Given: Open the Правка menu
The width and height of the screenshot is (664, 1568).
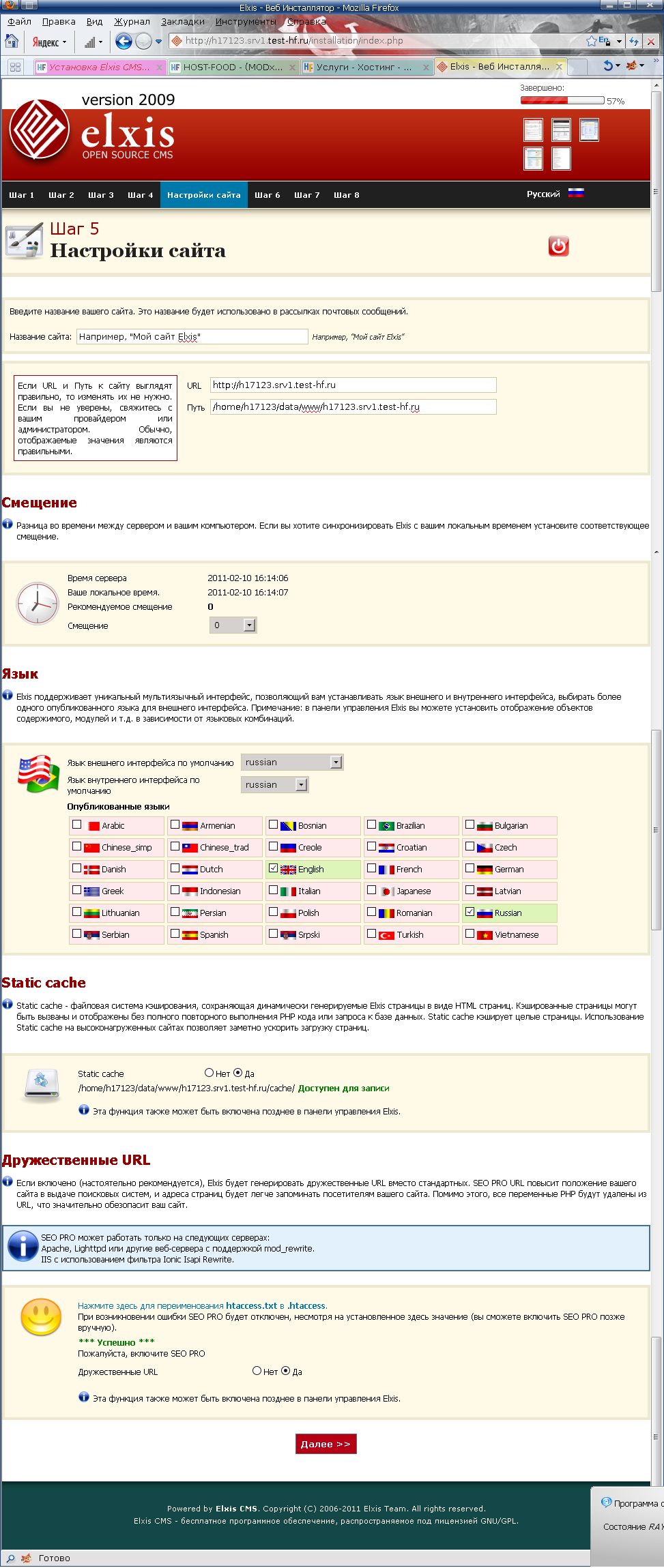Looking at the screenshot, I should (x=59, y=21).
